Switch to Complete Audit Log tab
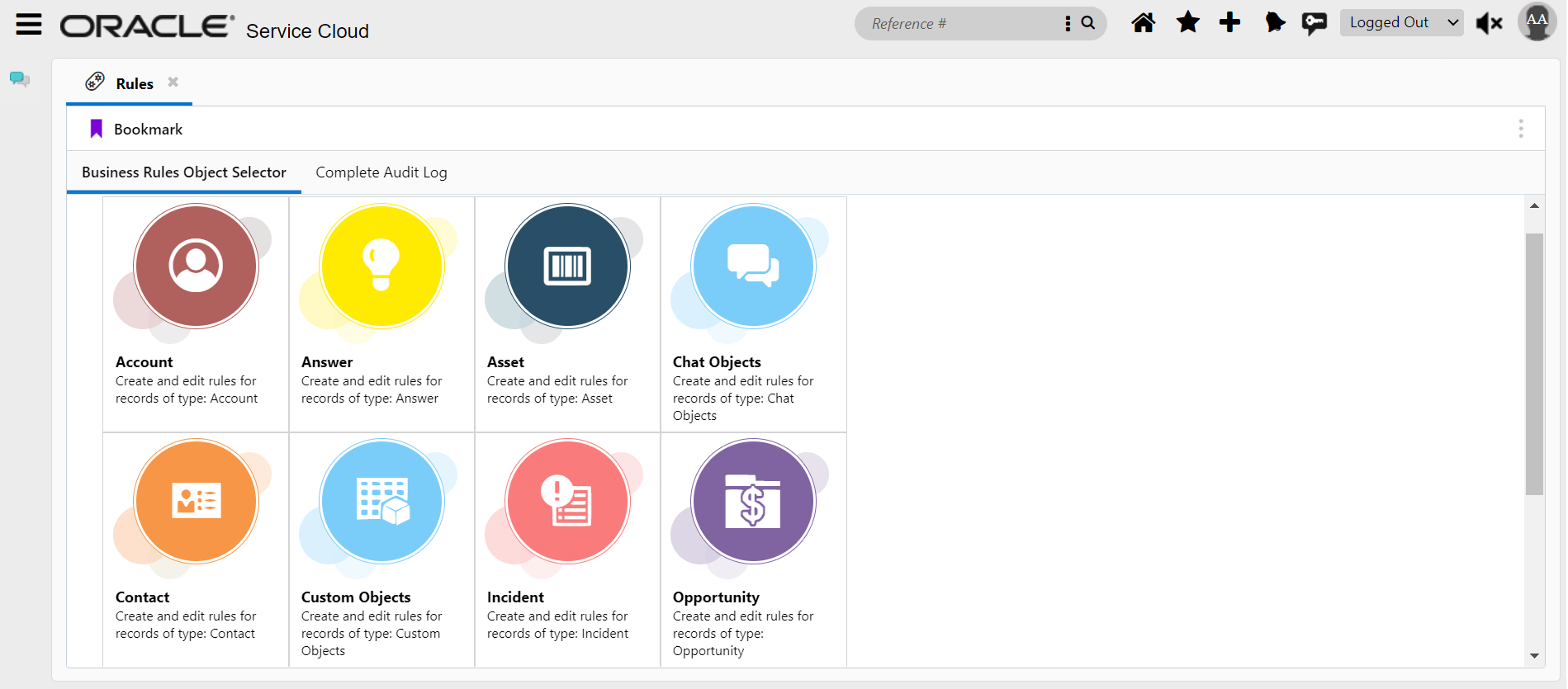This screenshot has height=689, width=1568. [381, 172]
